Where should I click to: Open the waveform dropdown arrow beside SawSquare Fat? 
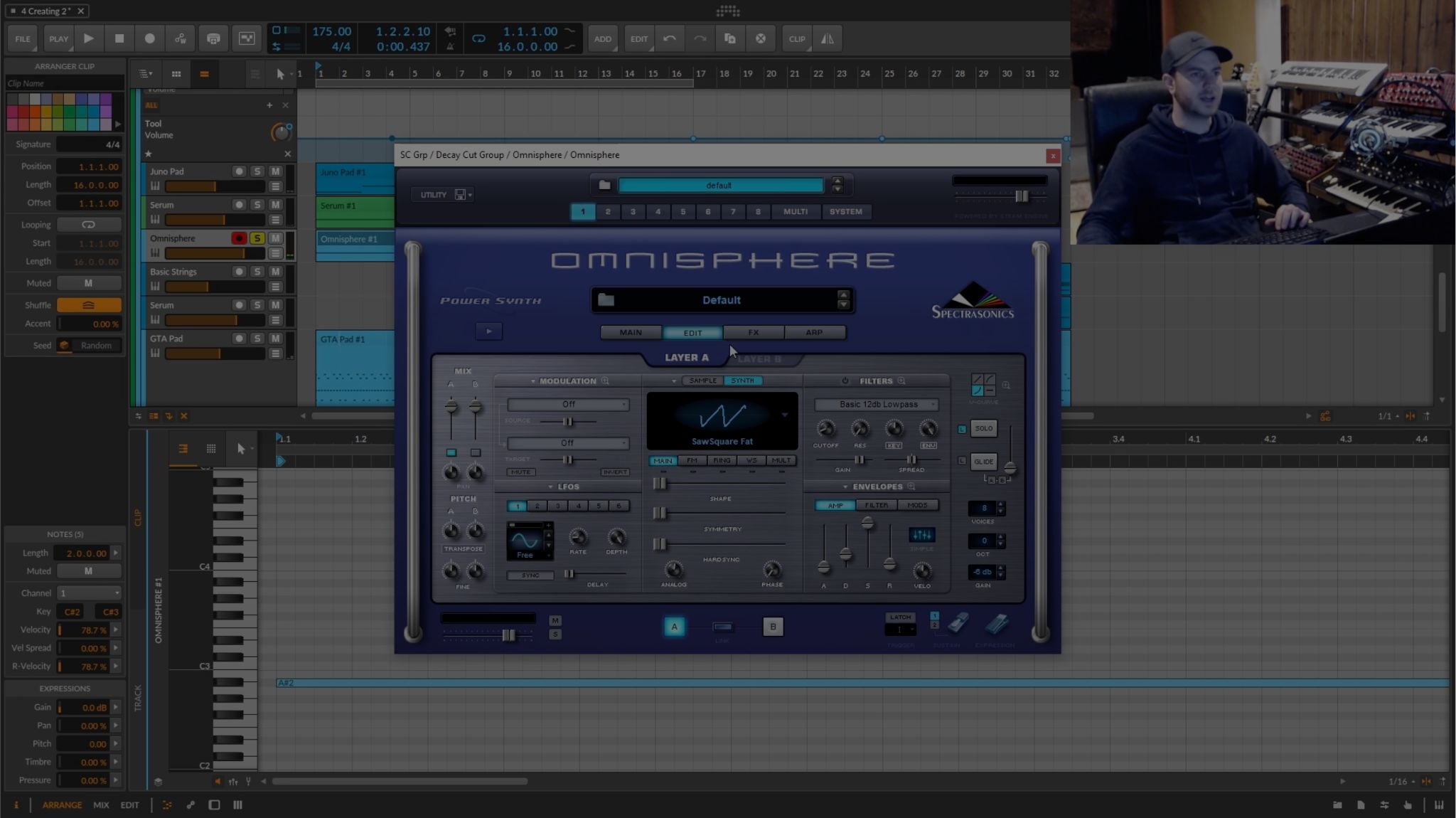pyautogui.click(x=785, y=415)
